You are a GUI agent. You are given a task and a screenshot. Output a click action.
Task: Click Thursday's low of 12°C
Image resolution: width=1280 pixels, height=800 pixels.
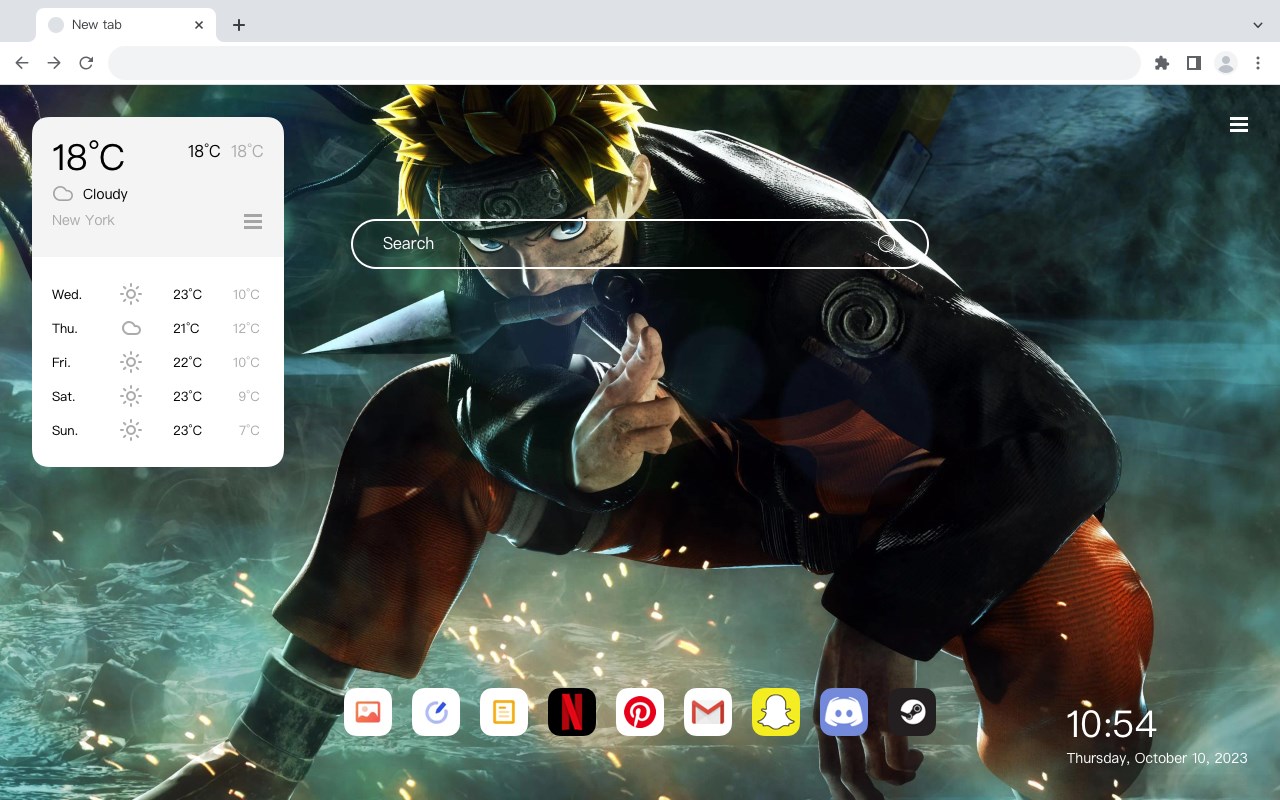tap(246, 328)
